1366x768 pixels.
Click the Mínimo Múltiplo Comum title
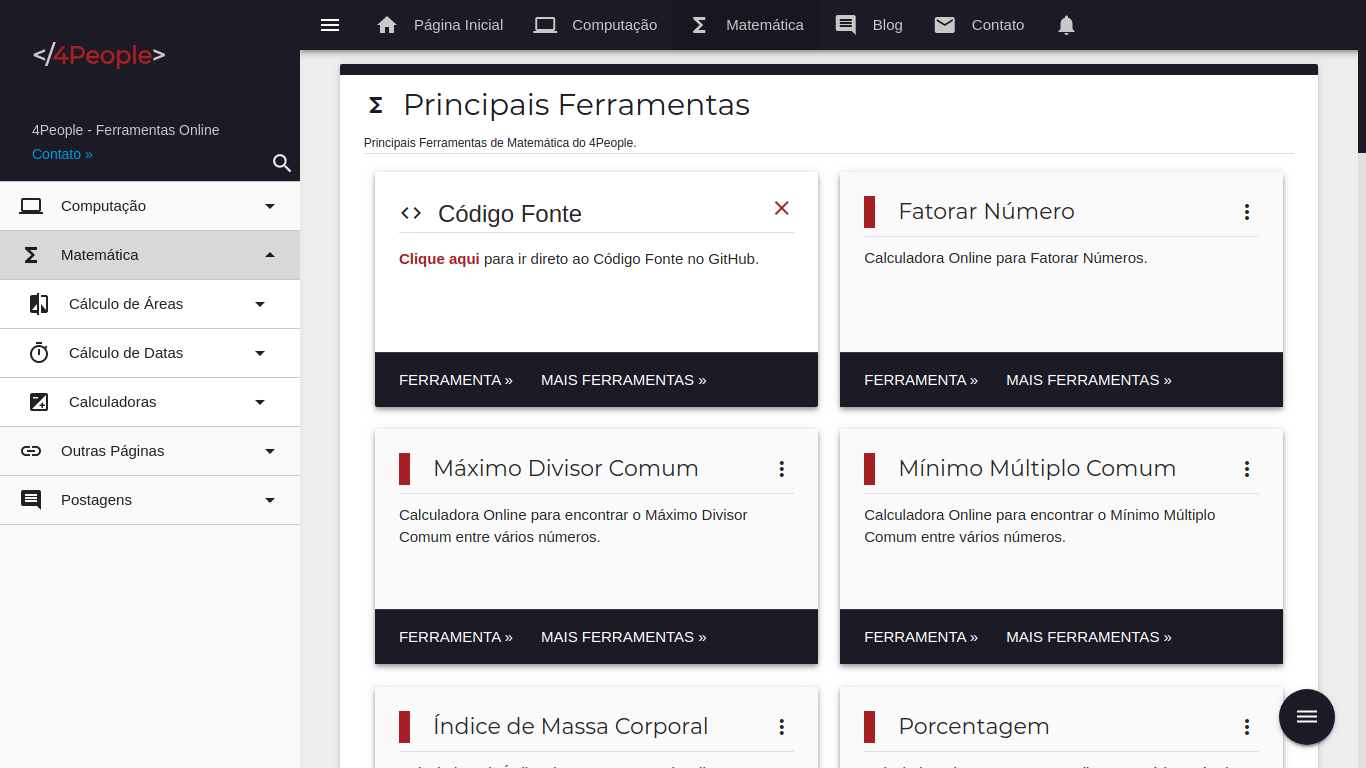pos(1037,468)
